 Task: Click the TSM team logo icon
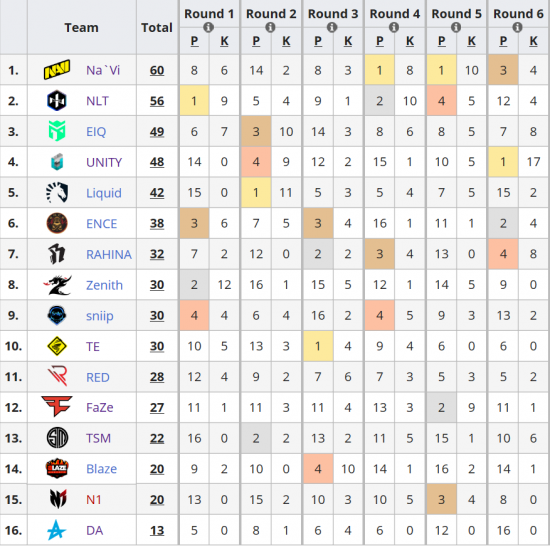point(57,438)
